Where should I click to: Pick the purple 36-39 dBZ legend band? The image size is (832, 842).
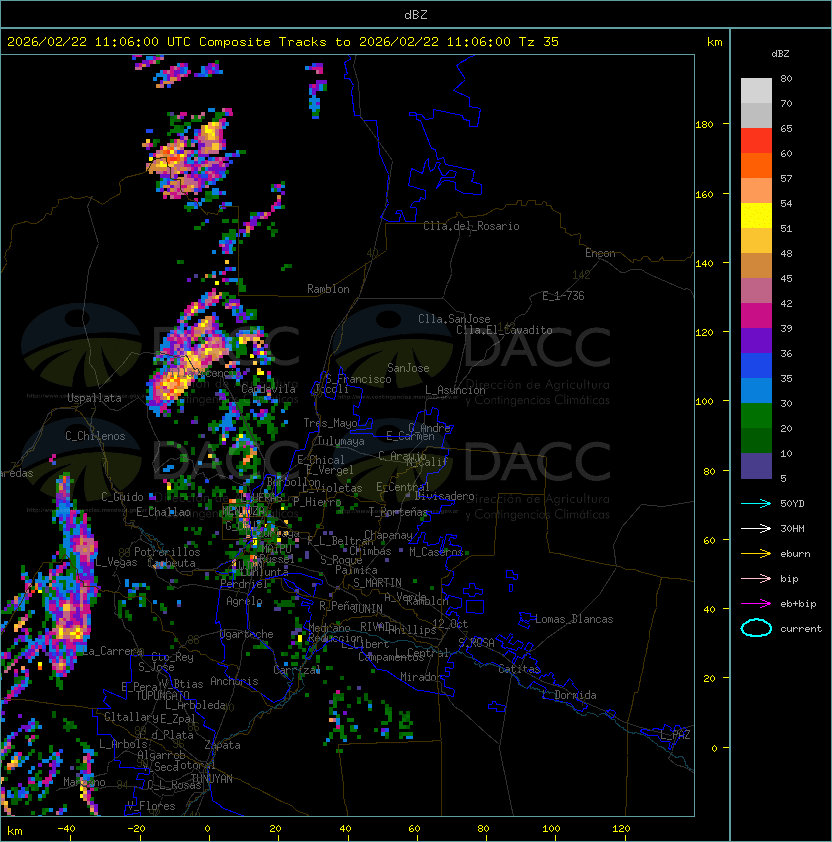[756, 340]
